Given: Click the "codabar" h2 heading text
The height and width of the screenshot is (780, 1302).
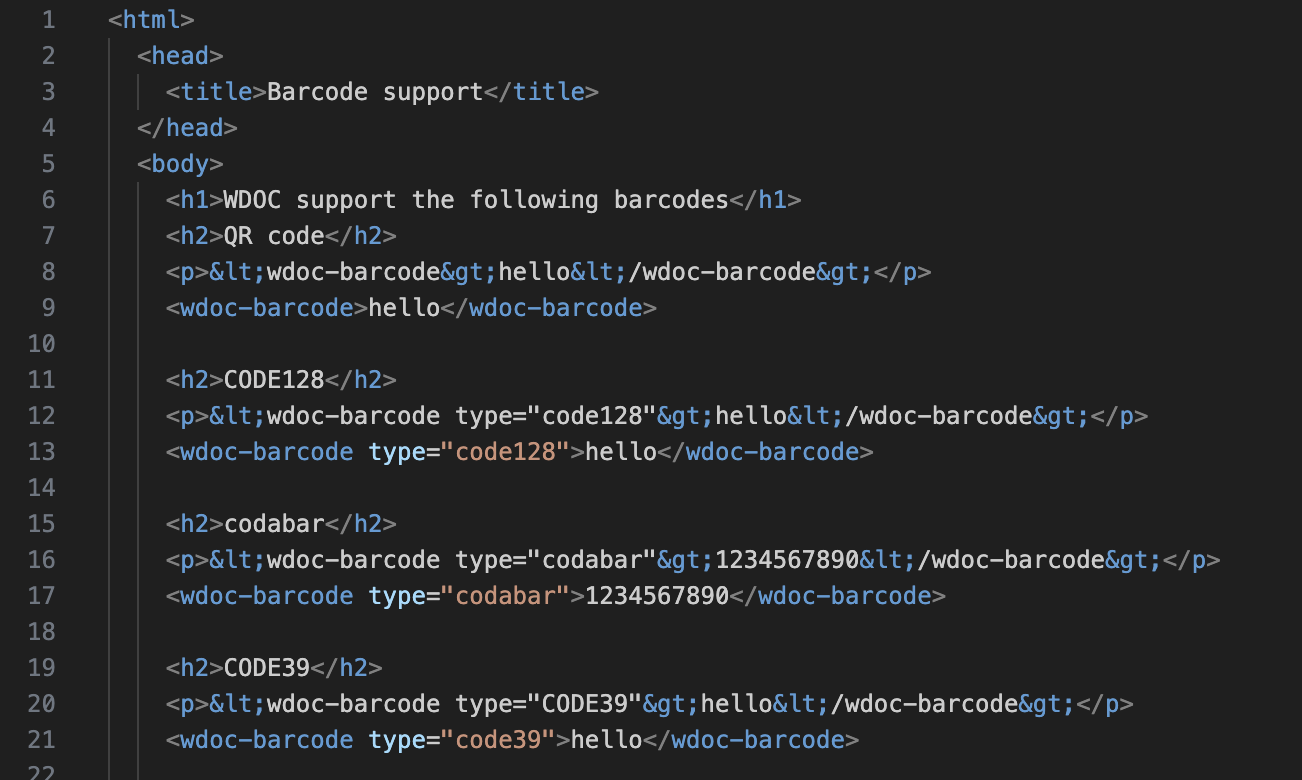Looking at the screenshot, I should click(x=274, y=523).
